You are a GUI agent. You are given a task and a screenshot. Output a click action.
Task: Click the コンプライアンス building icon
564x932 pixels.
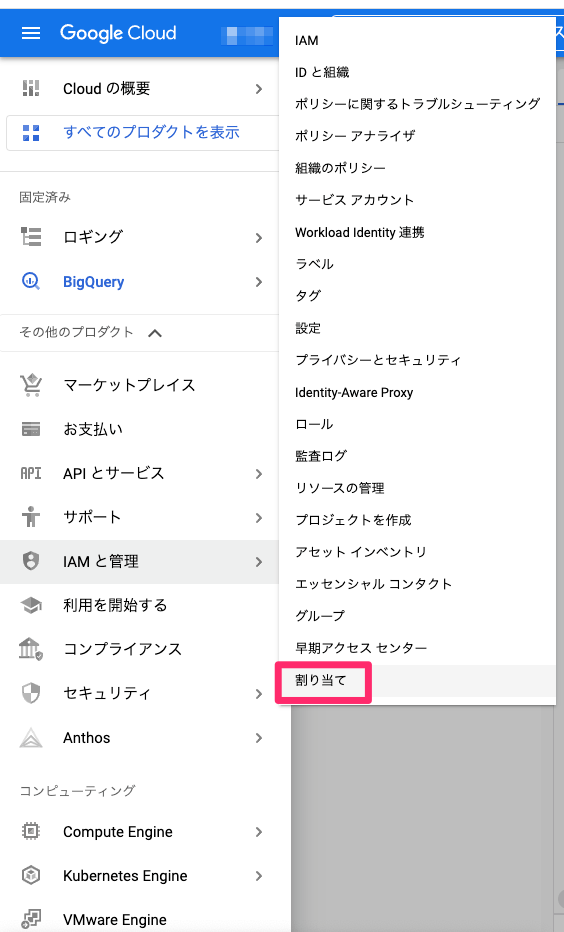coord(31,649)
